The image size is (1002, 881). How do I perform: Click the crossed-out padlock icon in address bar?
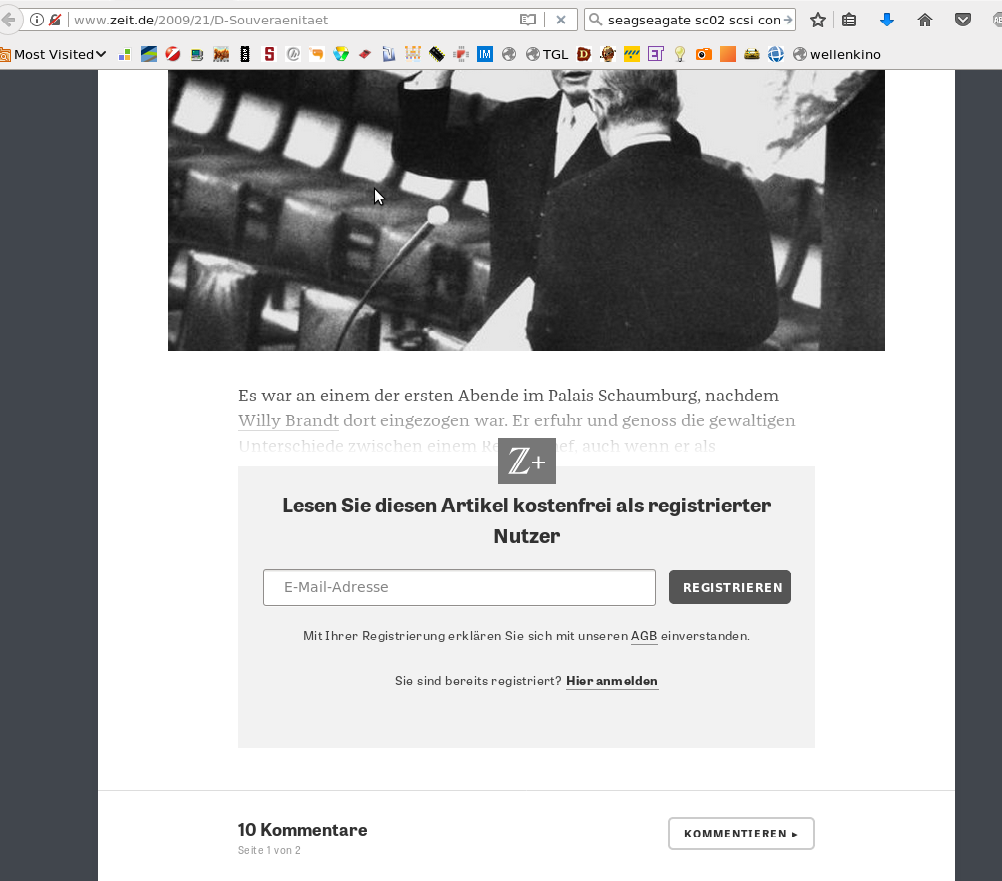click(x=55, y=20)
